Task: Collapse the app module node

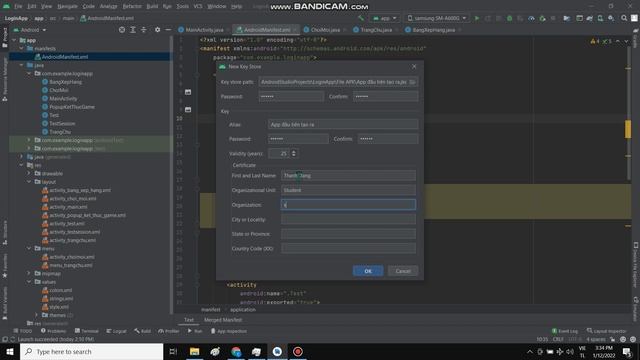Action: pos(14,40)
